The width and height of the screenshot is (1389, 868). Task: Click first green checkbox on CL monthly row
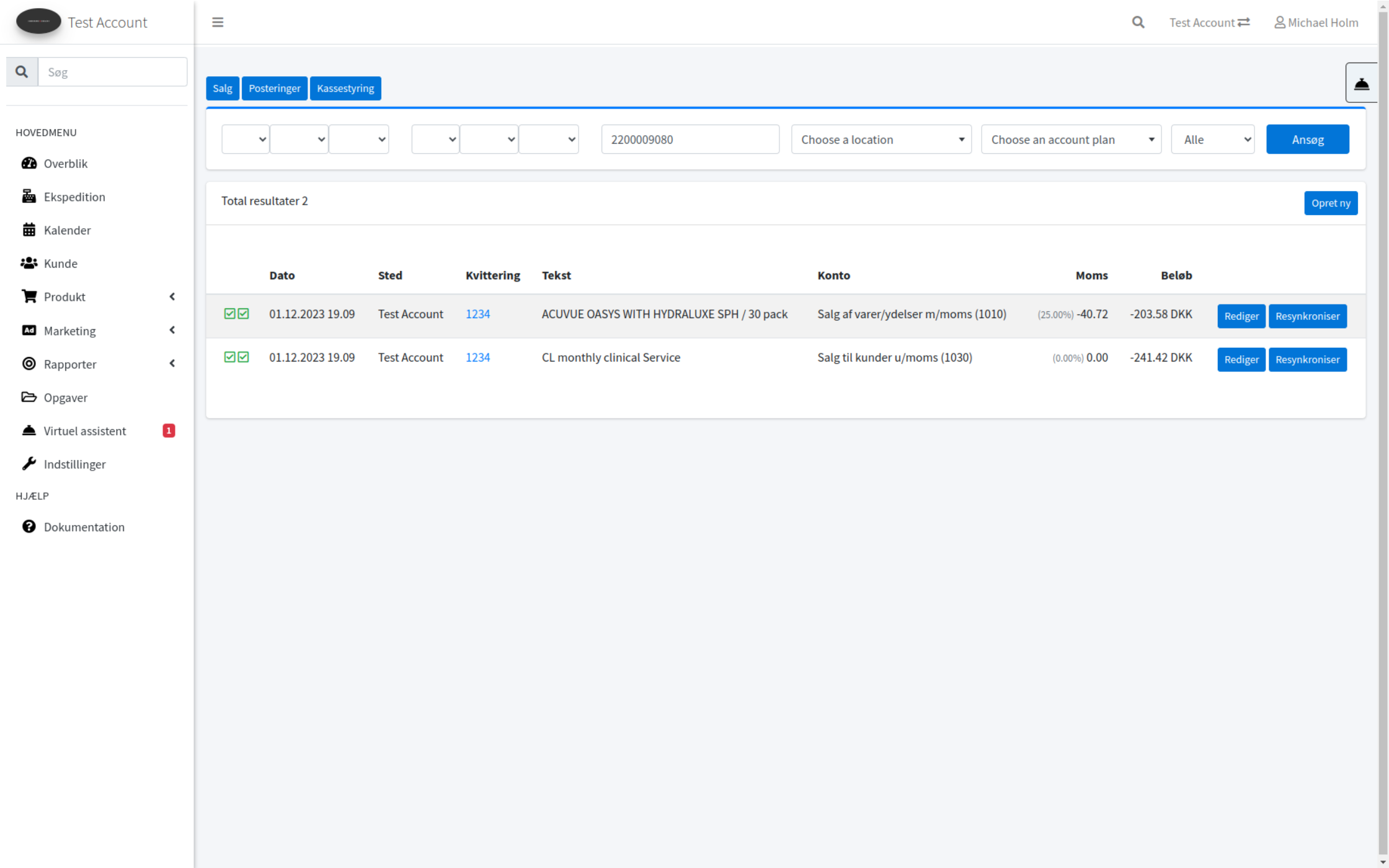pos(229,357)
